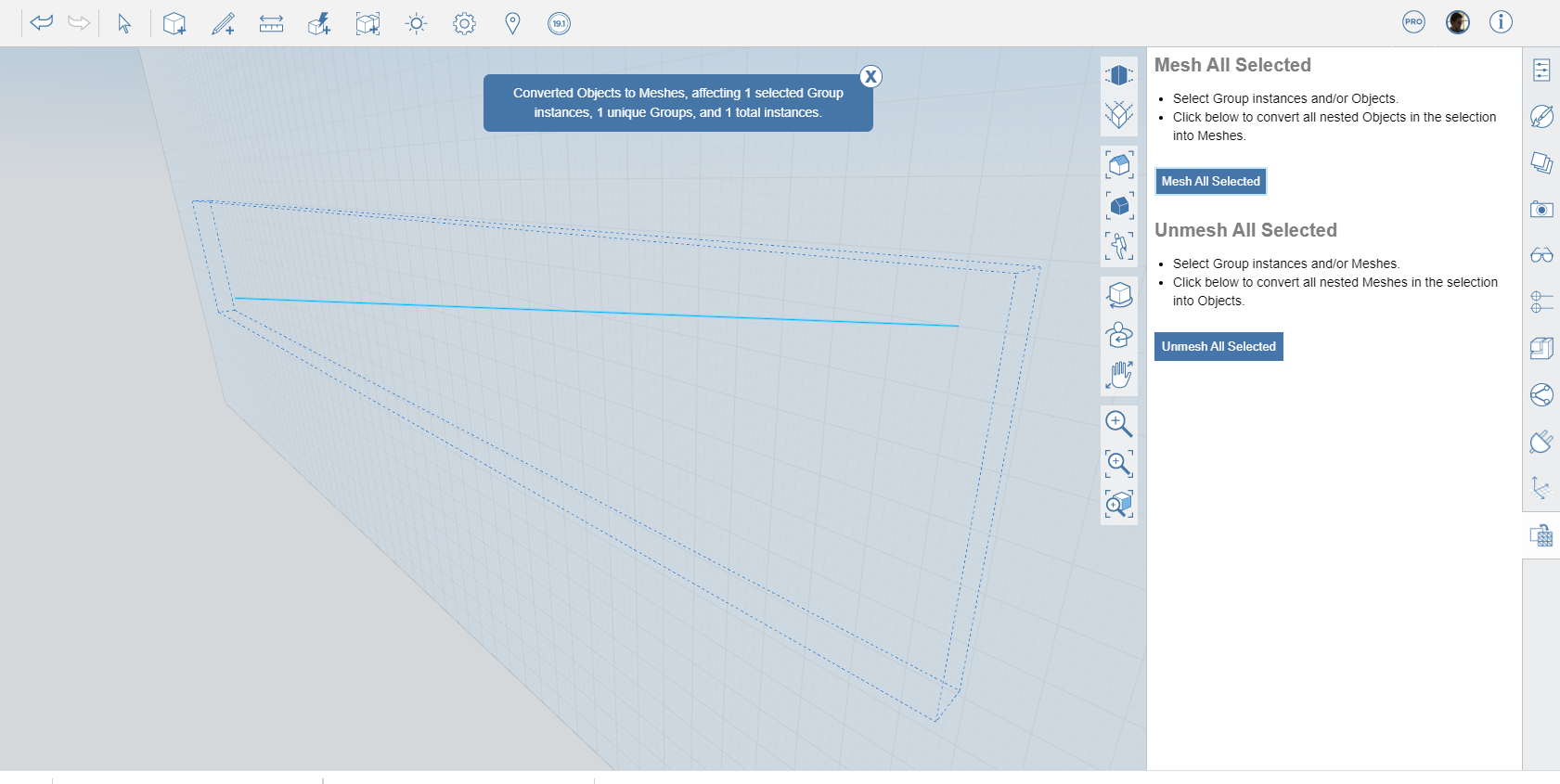Viewport: 1560px width, 784px height.
Task: Select the orbit navigation tool
Action: [1119, 295]
